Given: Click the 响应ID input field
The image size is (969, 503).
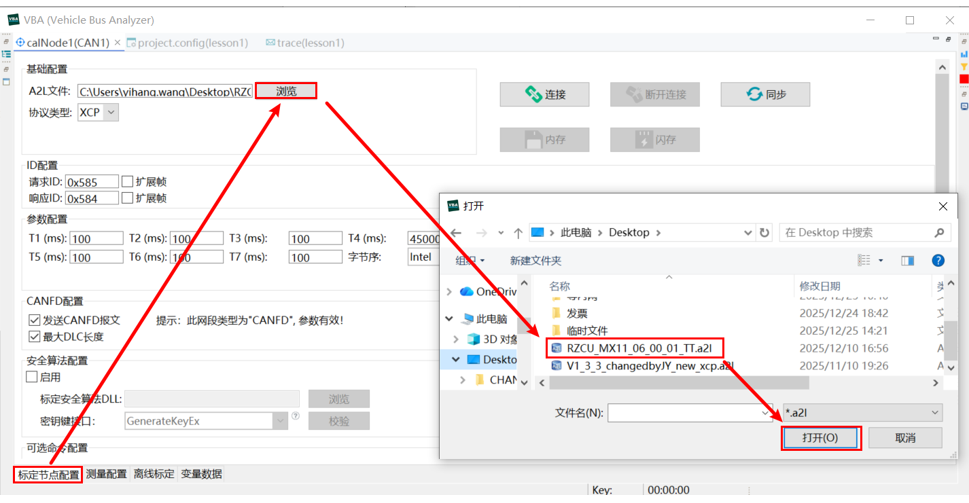Looking at the screenshot, I should tap(91, 198).
